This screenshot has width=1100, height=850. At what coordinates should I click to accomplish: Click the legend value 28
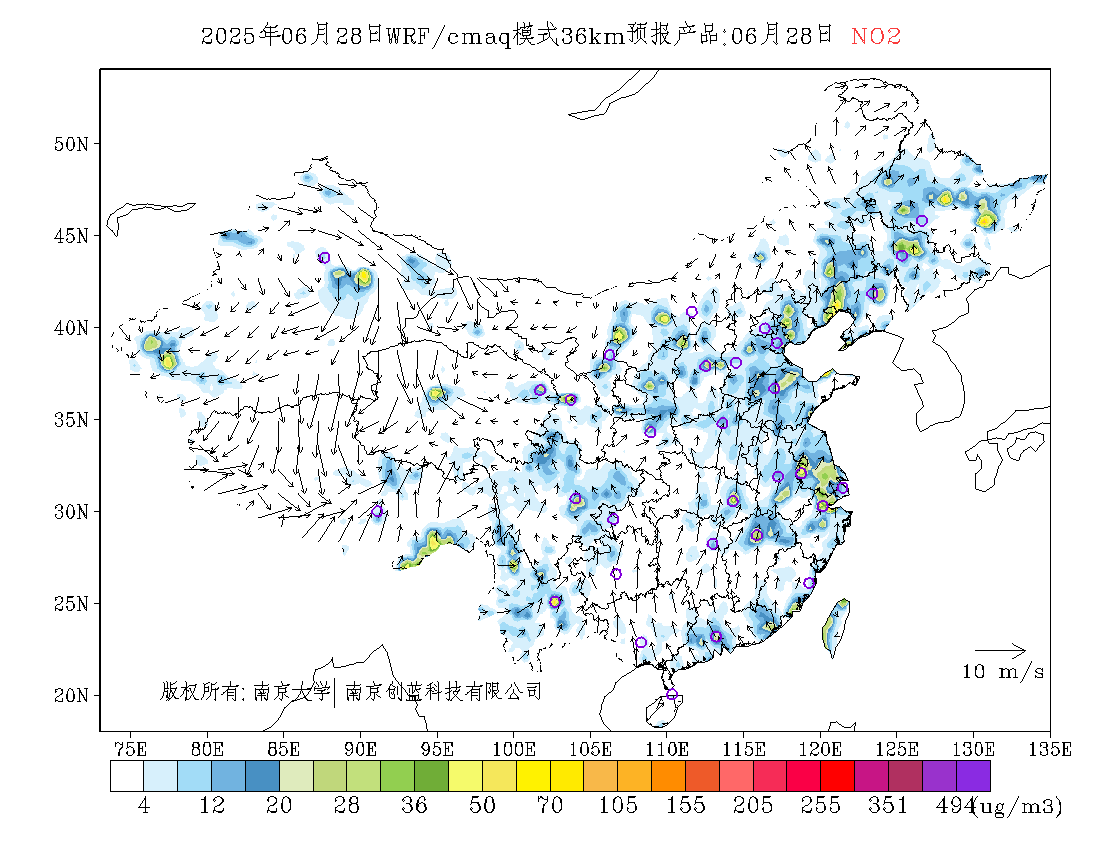coord(347,805)
